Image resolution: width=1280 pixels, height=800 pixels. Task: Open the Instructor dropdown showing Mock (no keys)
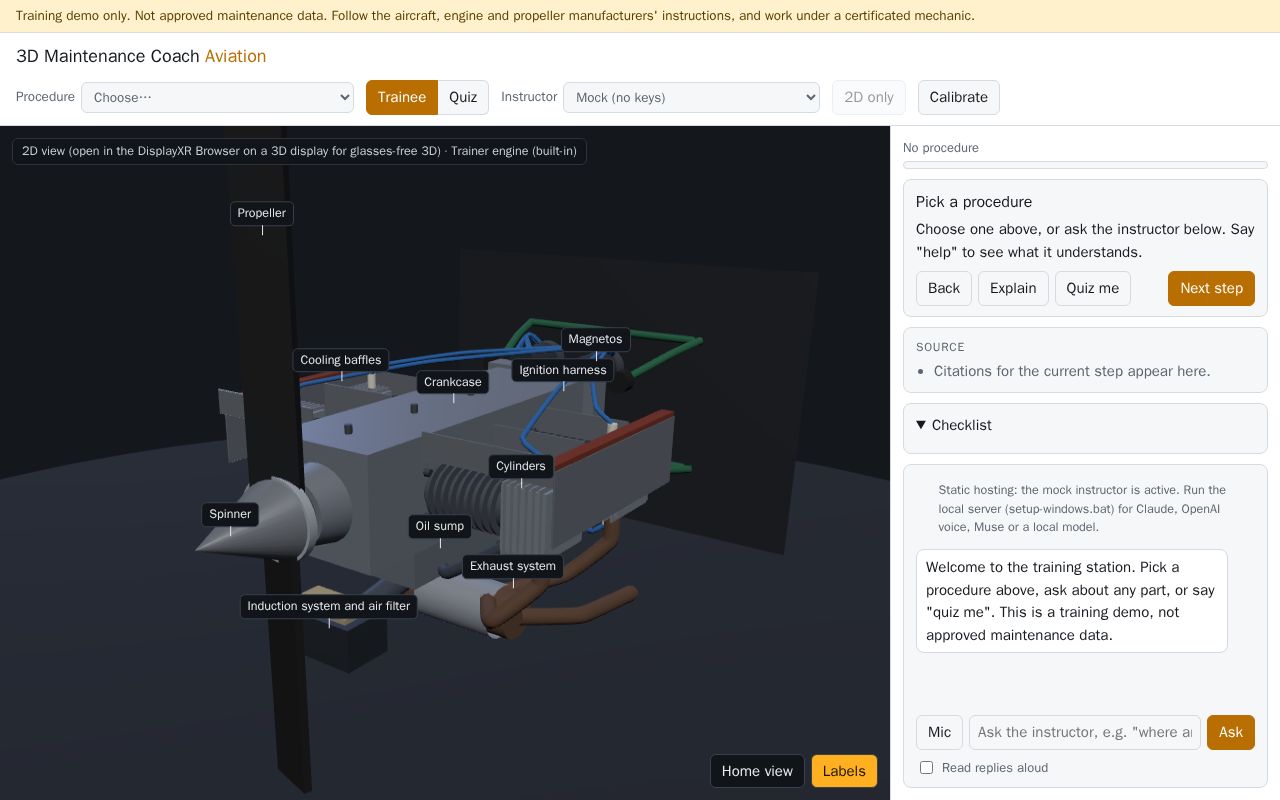click(x=691, y=97)
